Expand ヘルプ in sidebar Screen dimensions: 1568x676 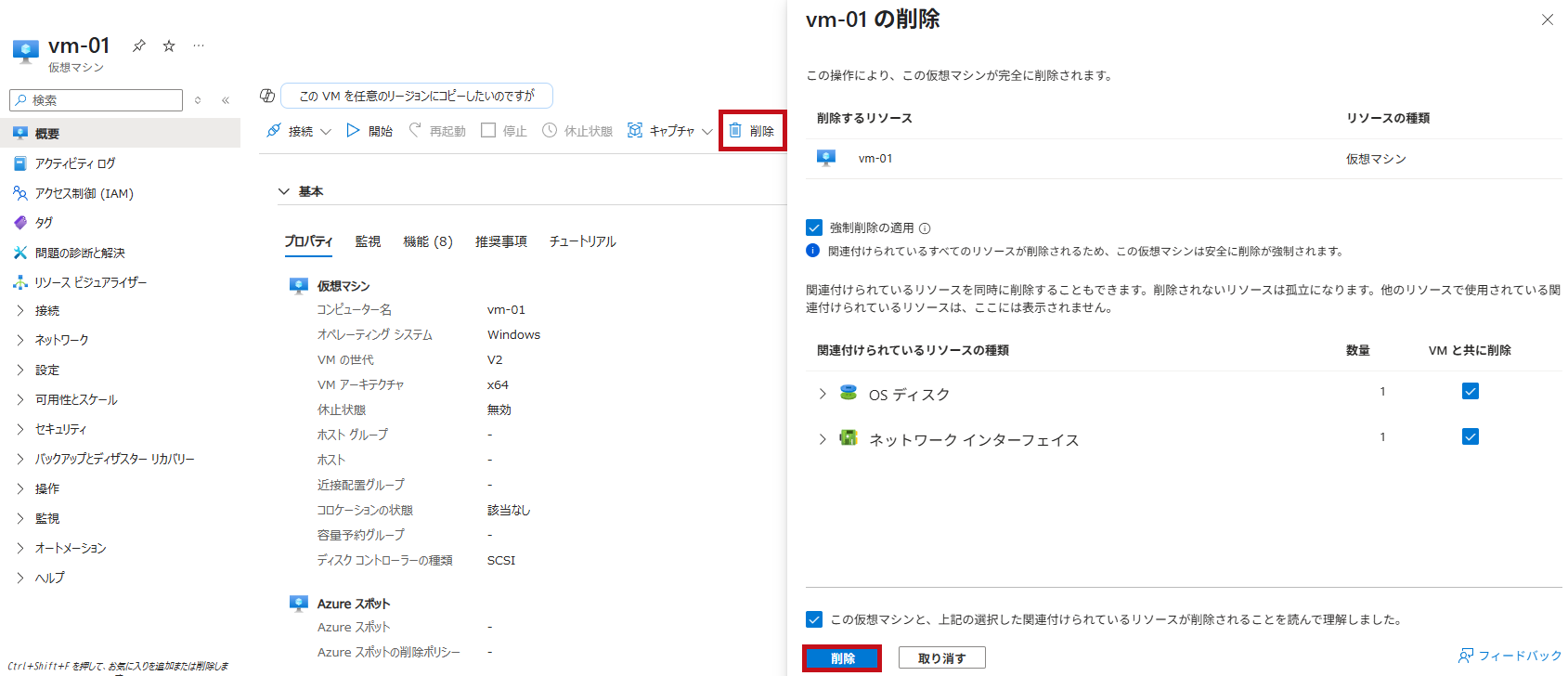[20, 578]
